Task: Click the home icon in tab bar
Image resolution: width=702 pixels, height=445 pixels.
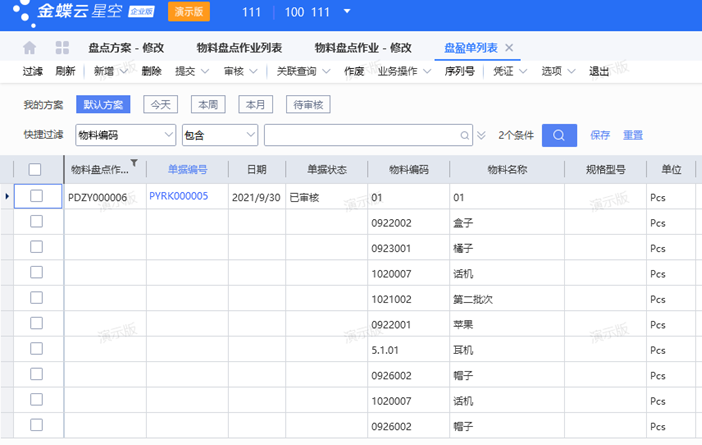Action: coord(30,48)
